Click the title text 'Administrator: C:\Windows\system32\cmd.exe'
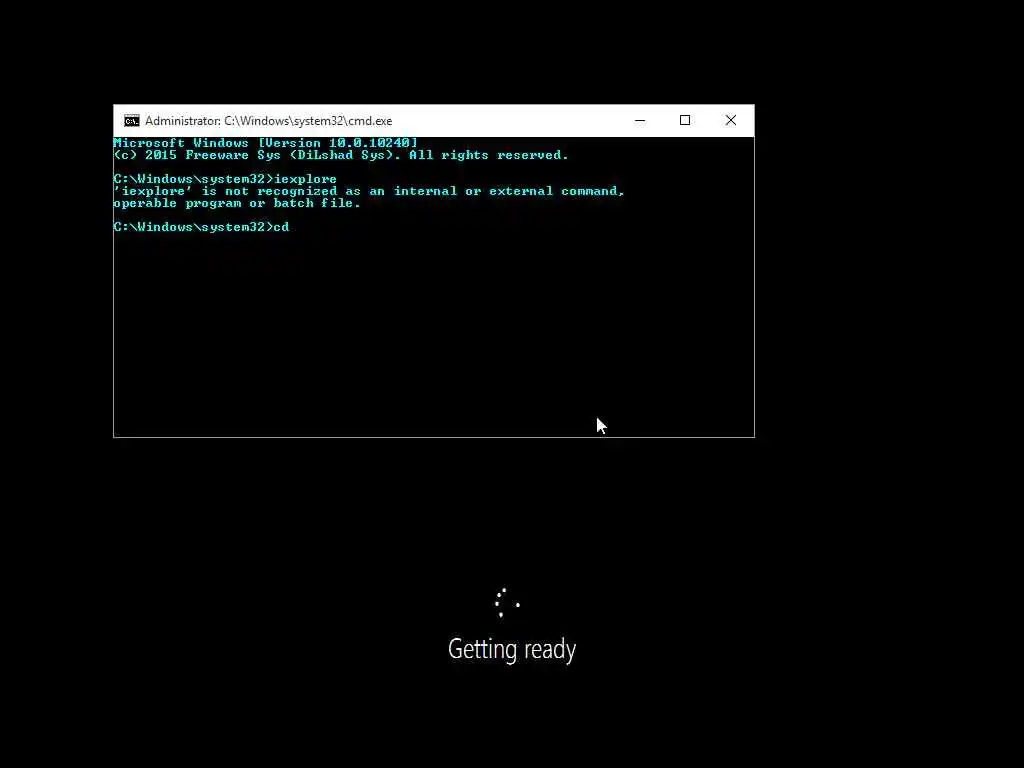Viewport: 1024px width, 768px height. 268,121
